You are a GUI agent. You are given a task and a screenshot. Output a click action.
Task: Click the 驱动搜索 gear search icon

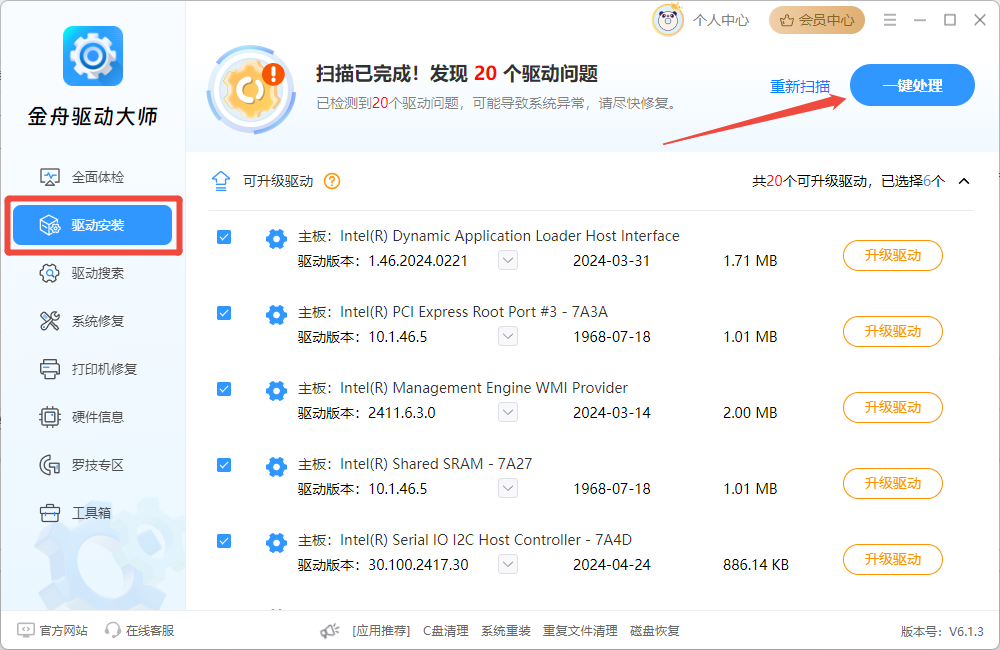[x=50, y=273]
